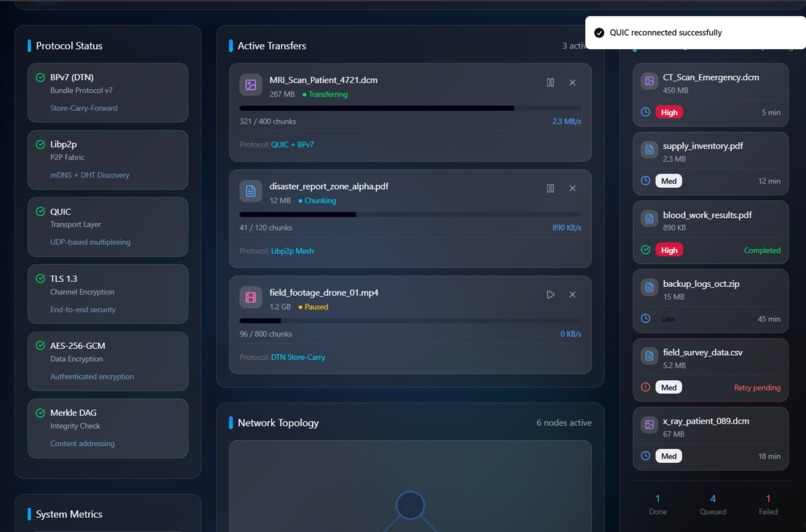Screen dimensions: 806x532
Task: Click the Libp2p Mesh protocol label
Action: [292, 251]
